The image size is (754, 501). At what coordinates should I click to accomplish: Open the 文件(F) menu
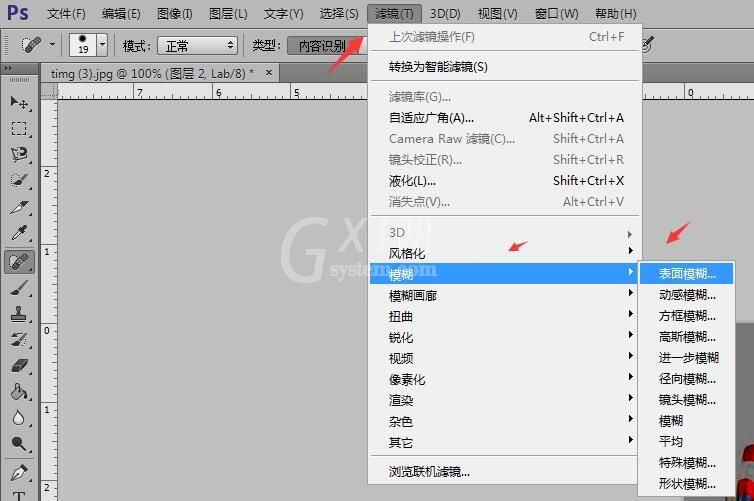pyautogui.click(x=66, y=13)
